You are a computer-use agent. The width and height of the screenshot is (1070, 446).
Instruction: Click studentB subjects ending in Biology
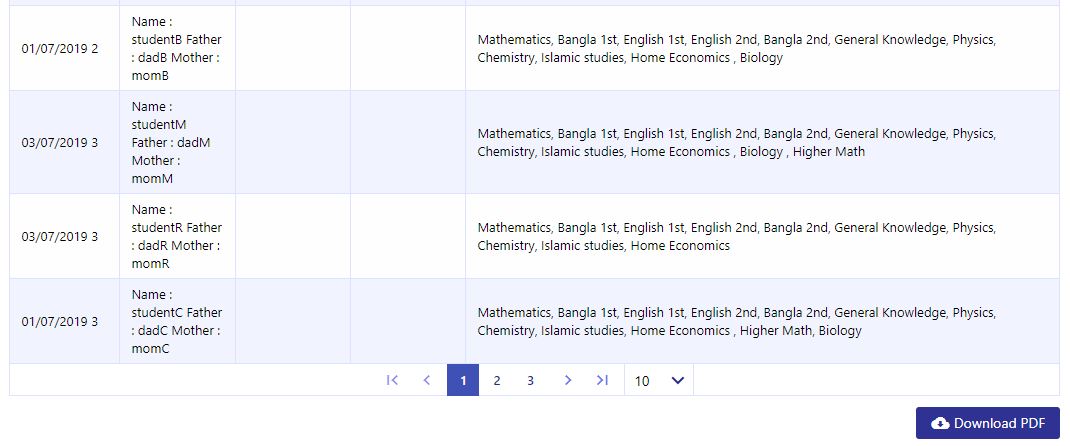(x=762, y=48)
